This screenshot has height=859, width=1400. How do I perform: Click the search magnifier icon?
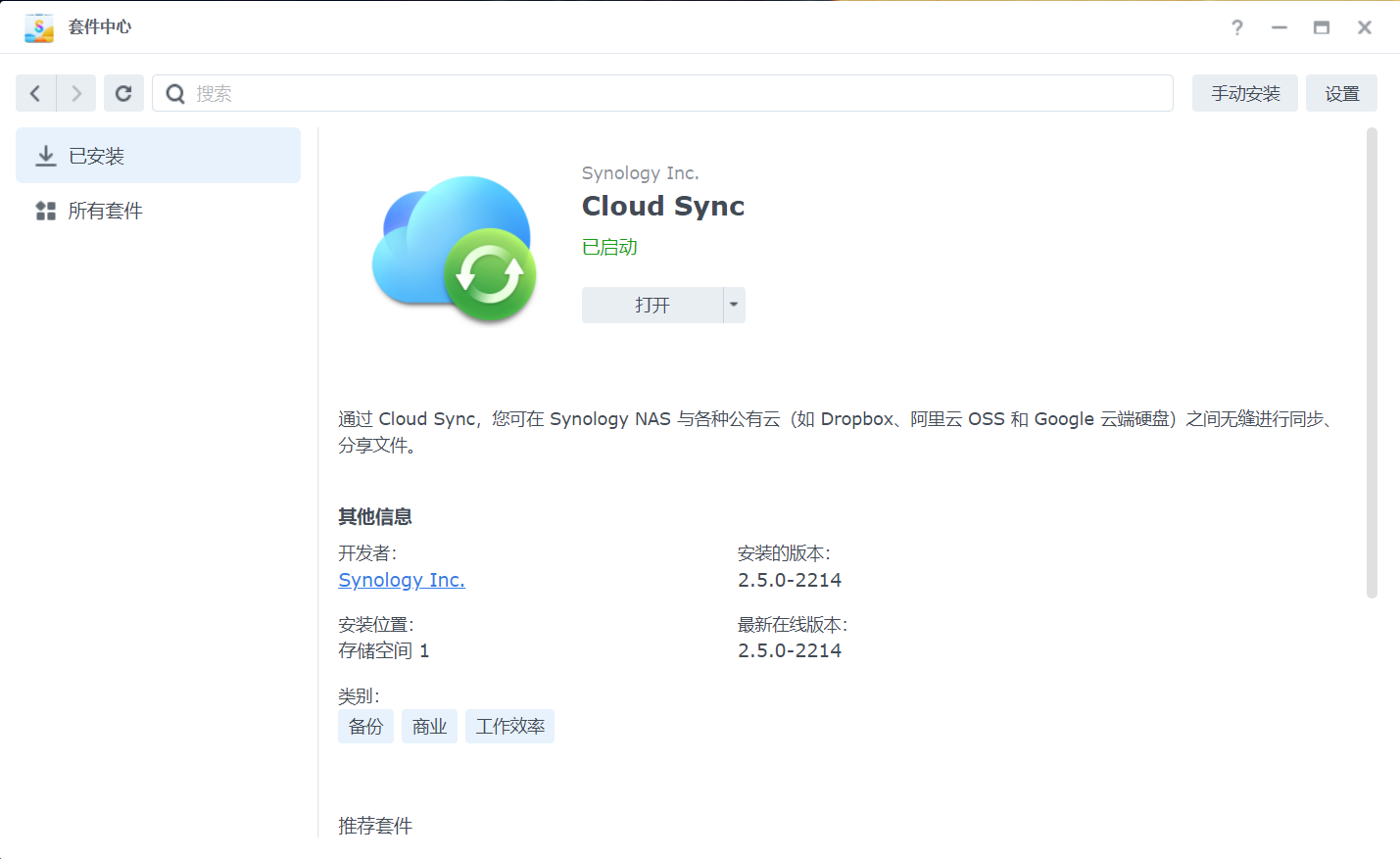(175, 93)
